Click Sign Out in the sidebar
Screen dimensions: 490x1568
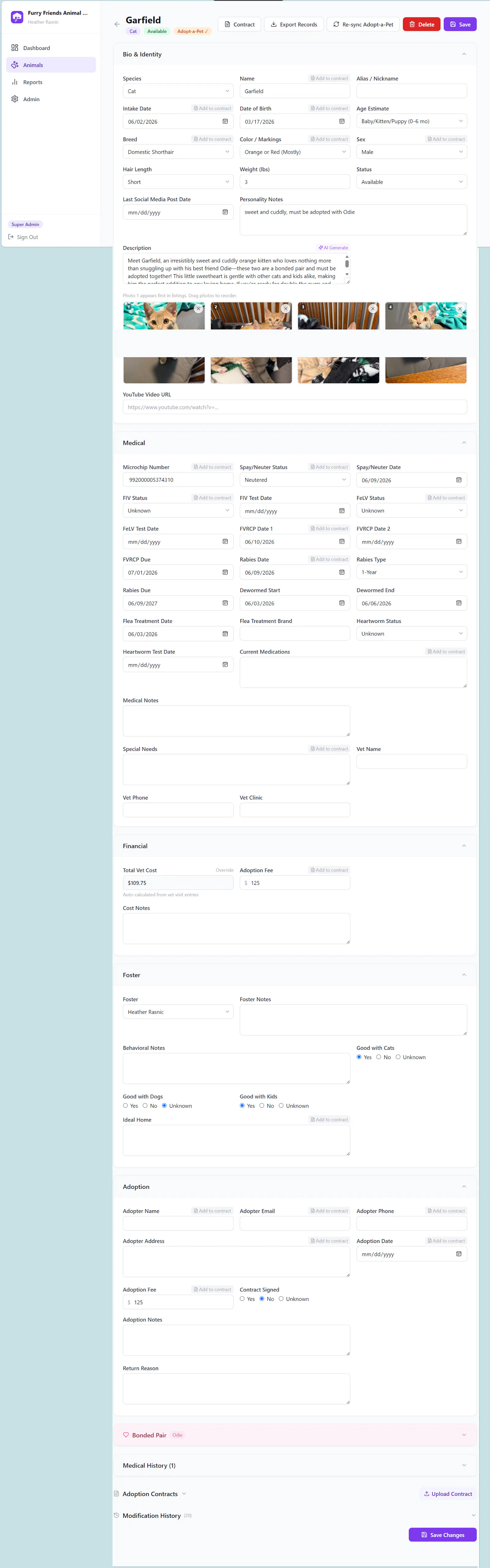pos(23,238)
